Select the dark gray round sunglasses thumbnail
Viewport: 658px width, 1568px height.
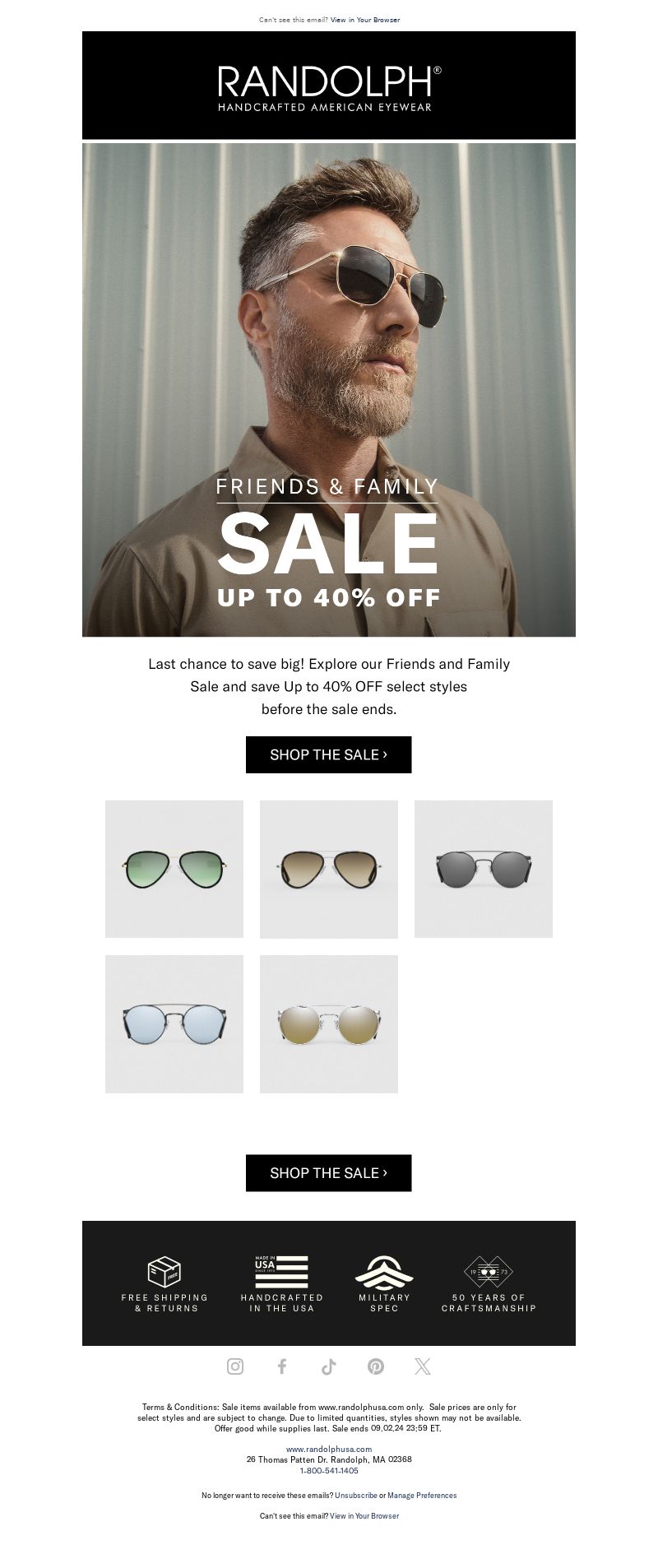point(484,869)
